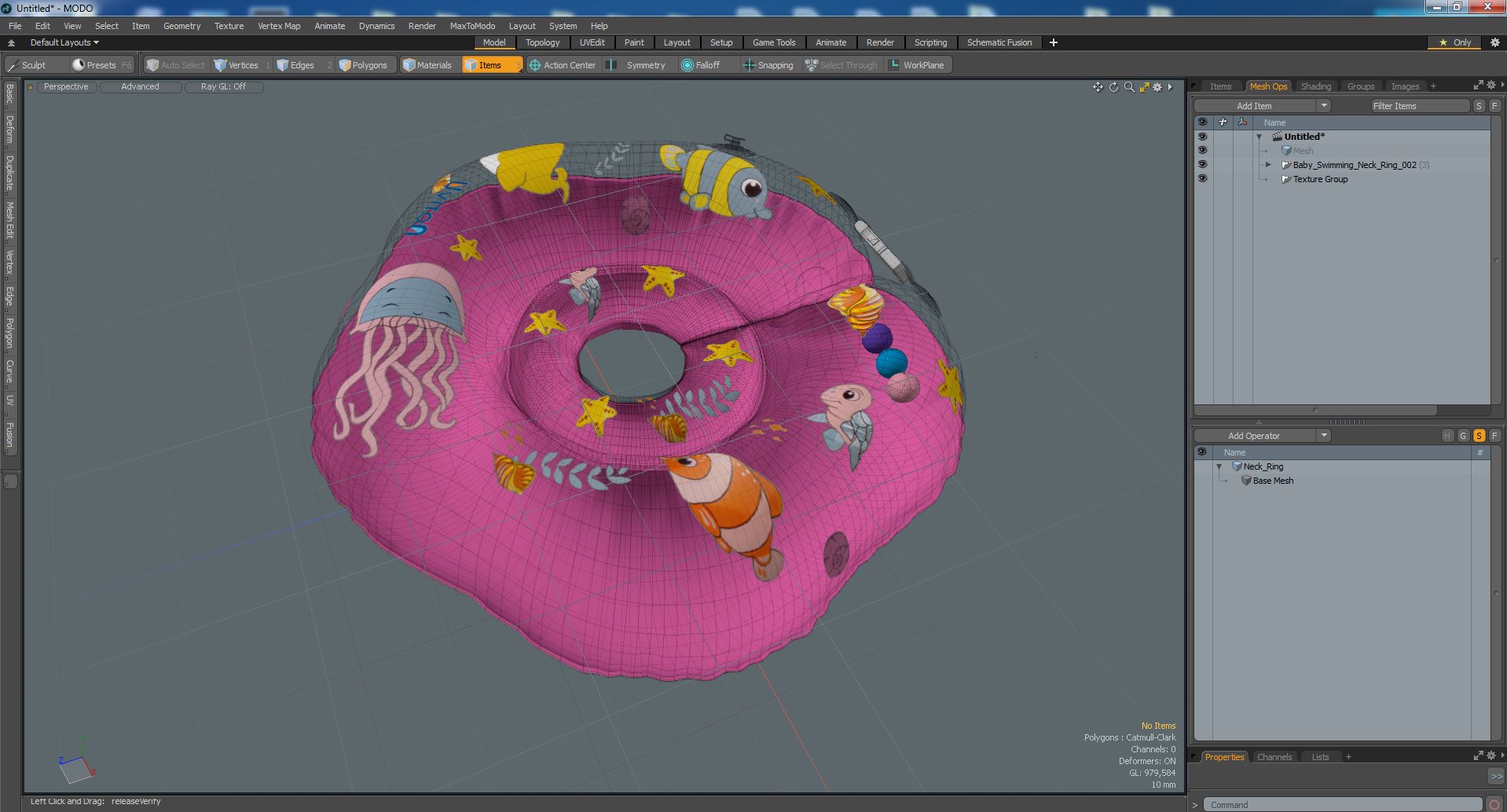Viewport: 1507px width, 812px height.
Task: Switch to Edges selection mode
Action: point(302,65)
